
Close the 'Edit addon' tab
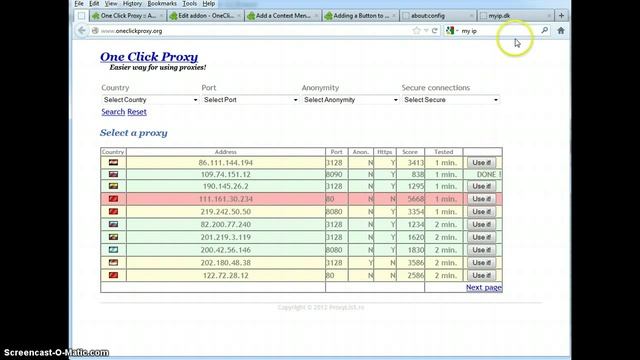[239, 16]
